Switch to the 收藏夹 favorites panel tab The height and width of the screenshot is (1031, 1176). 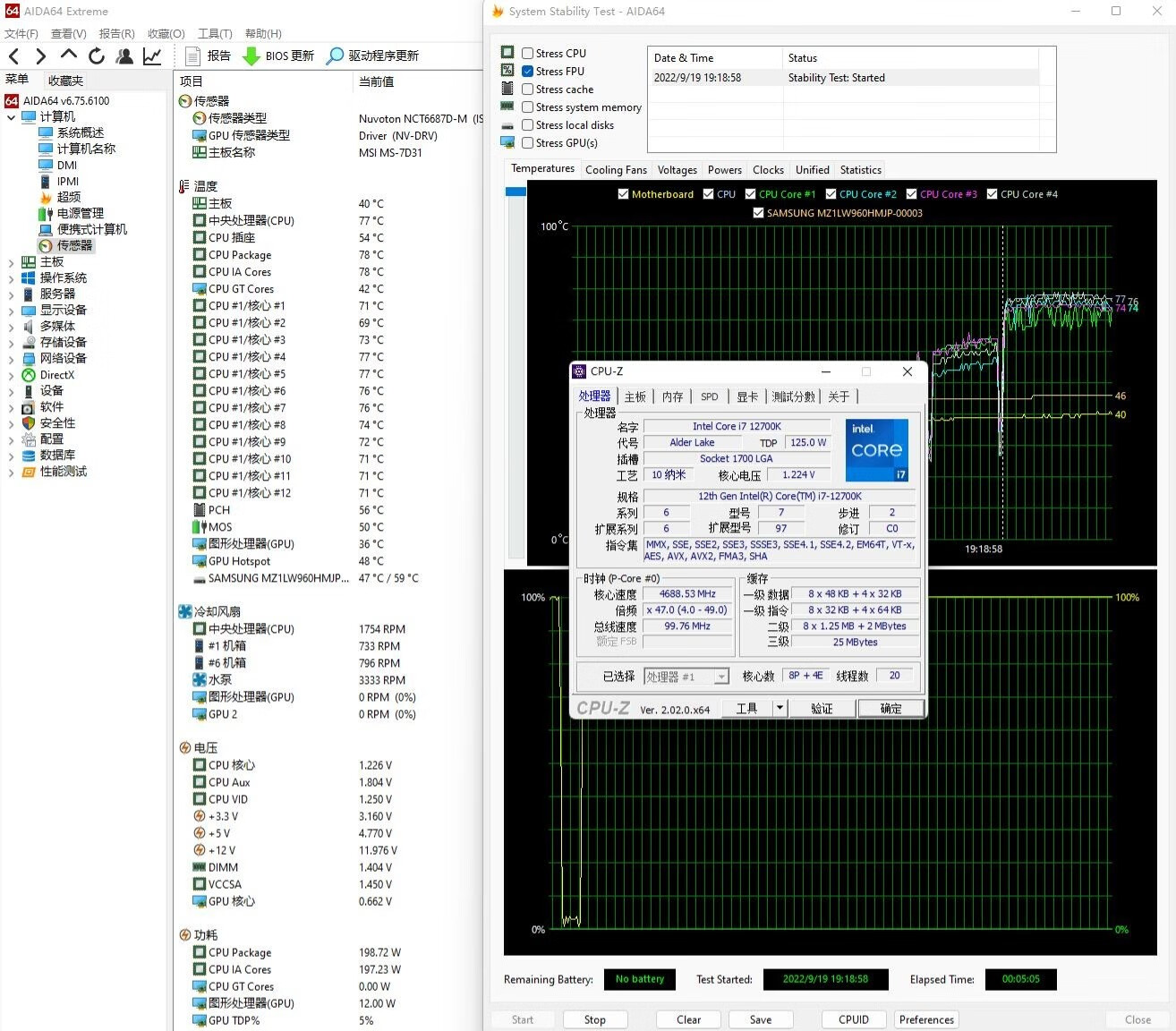(x=65, y=81)
